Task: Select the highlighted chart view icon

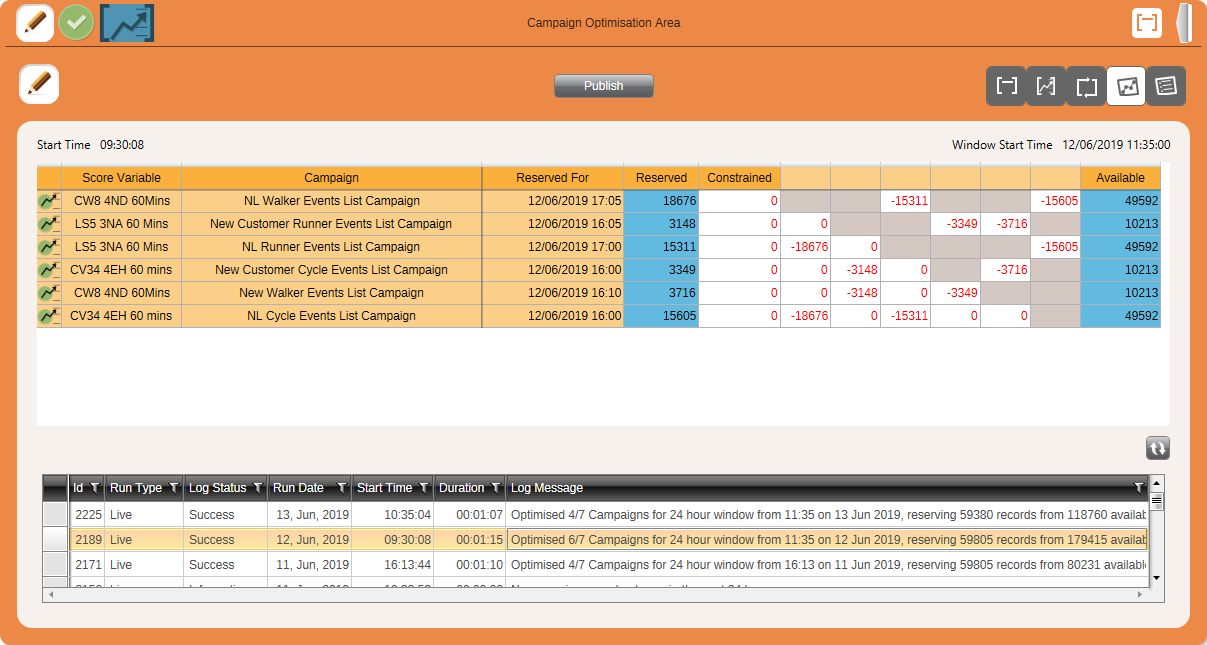Action: coord(1126,86)
